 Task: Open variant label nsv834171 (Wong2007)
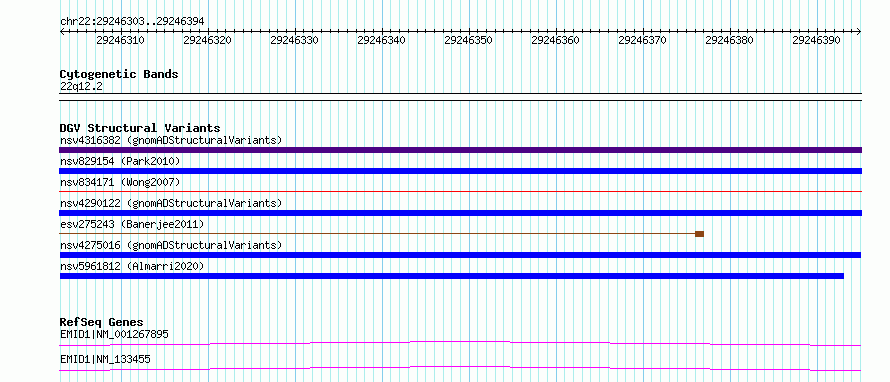pos(120,182)
